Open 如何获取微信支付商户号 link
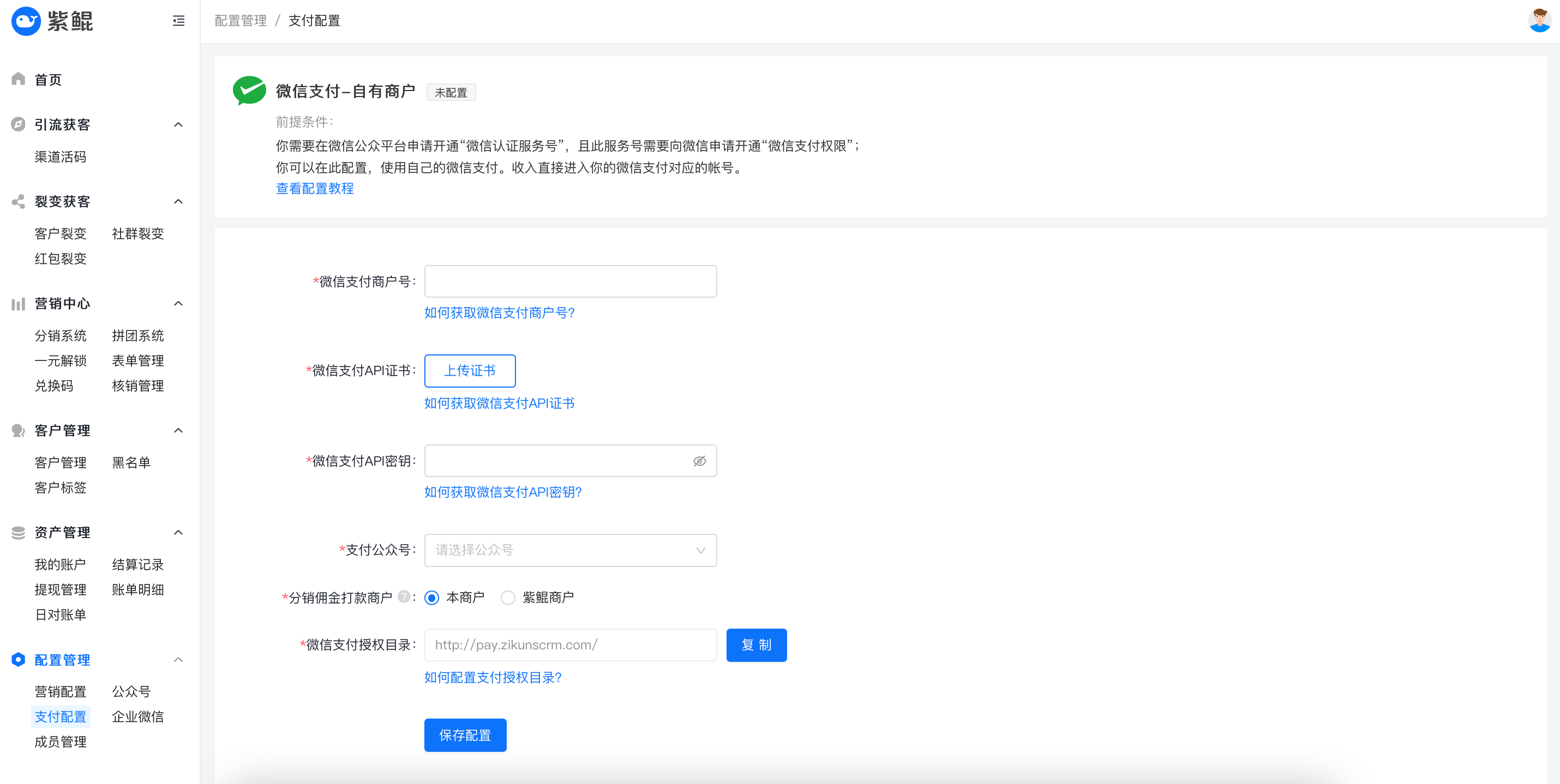The height and width of the screenshot is (784, 1560). coord(500,312)
